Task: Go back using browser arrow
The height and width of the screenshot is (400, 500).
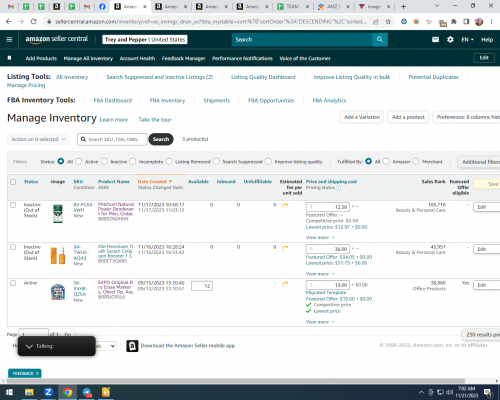Action: pos(9,22)
